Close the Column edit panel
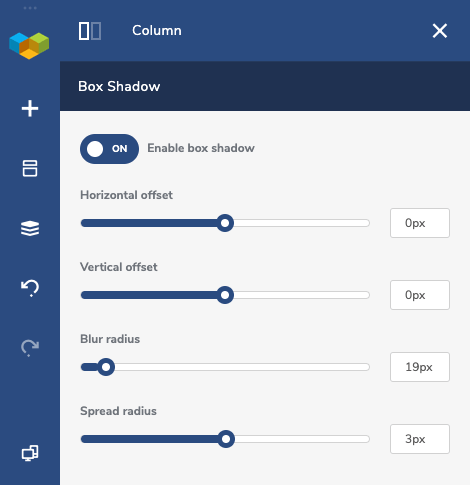This screenshot has height=485, width=470. pyautogui.click(x=440, y=31)
